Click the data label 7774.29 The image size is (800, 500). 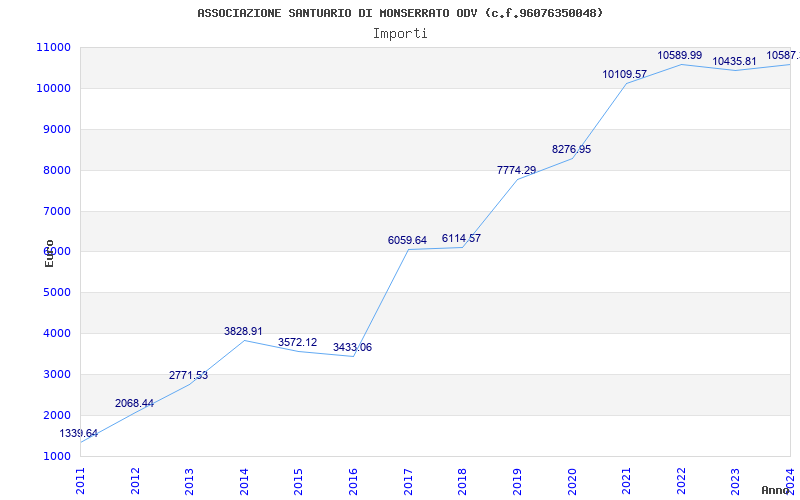(516, 170)
